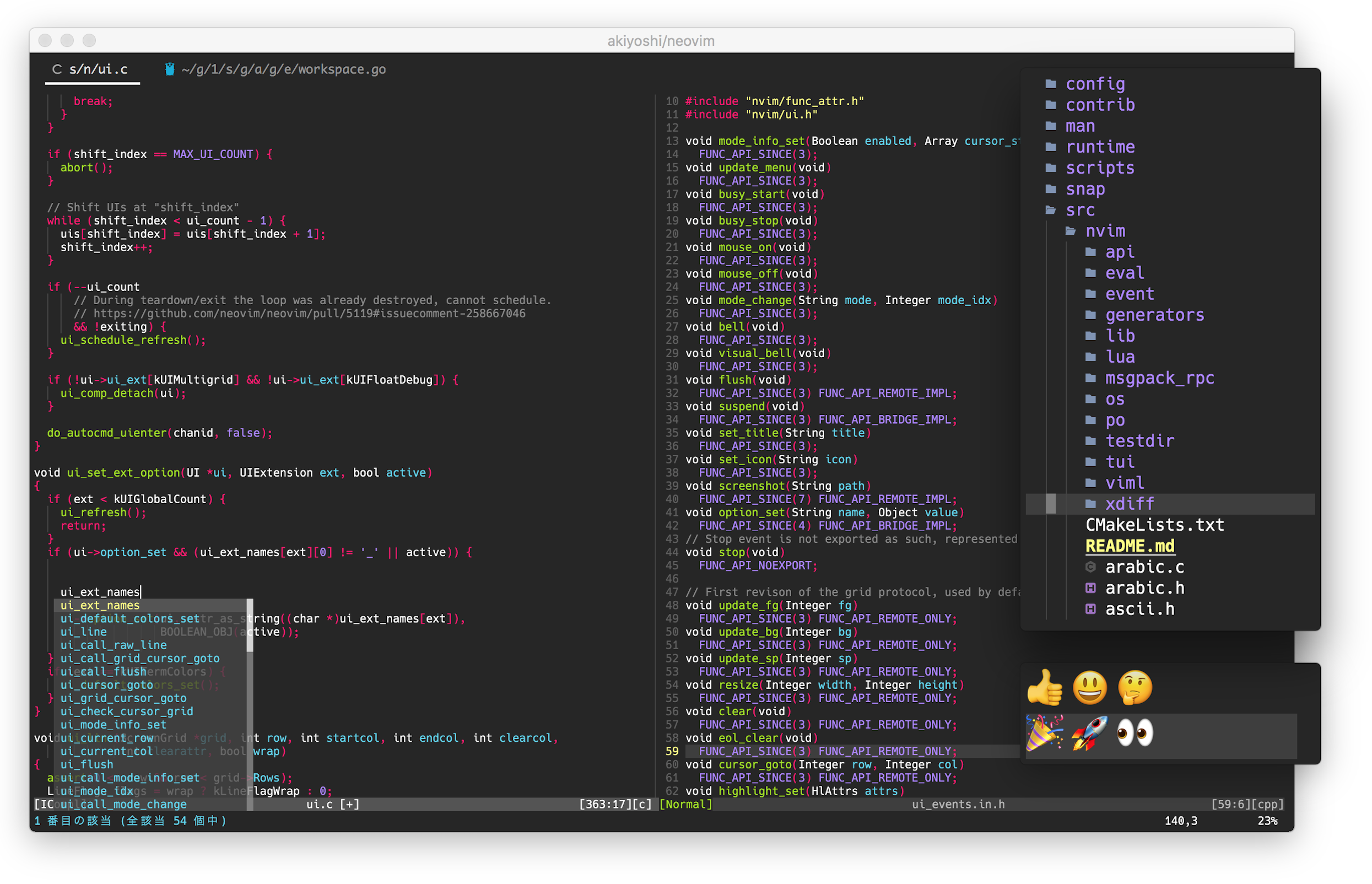Viewport: 1372px width, 884px height.
Task: Pick the rocket emoji
Action: (1091, 733)
